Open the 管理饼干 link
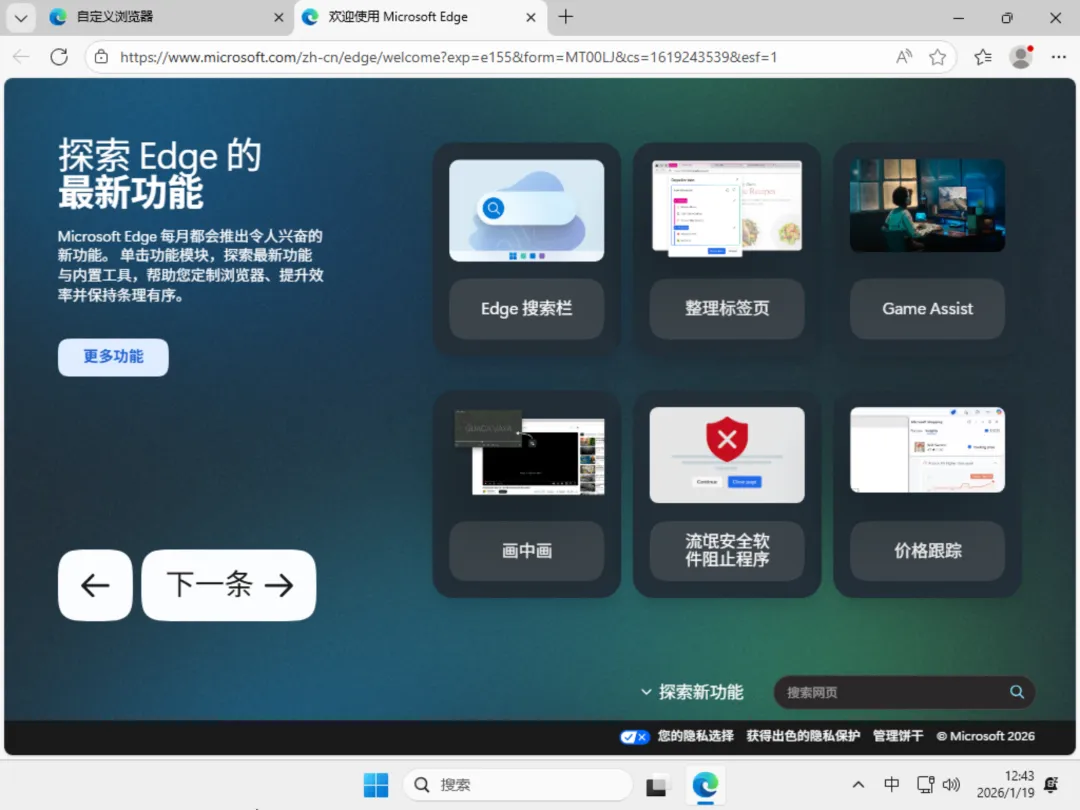The image size is (1080, 810). tap(897, 736)
